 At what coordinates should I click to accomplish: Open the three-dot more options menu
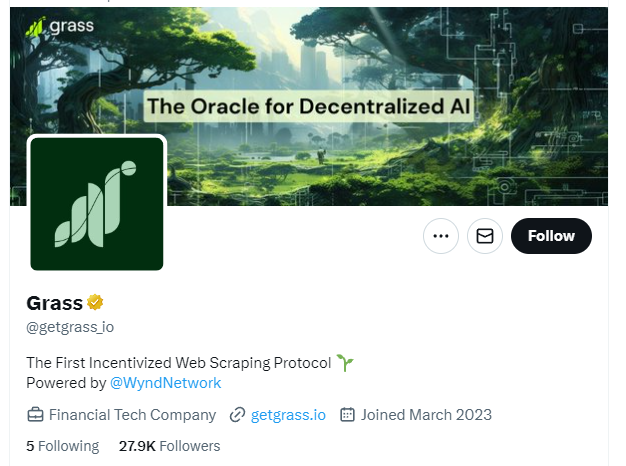click(x=441, y=236)
